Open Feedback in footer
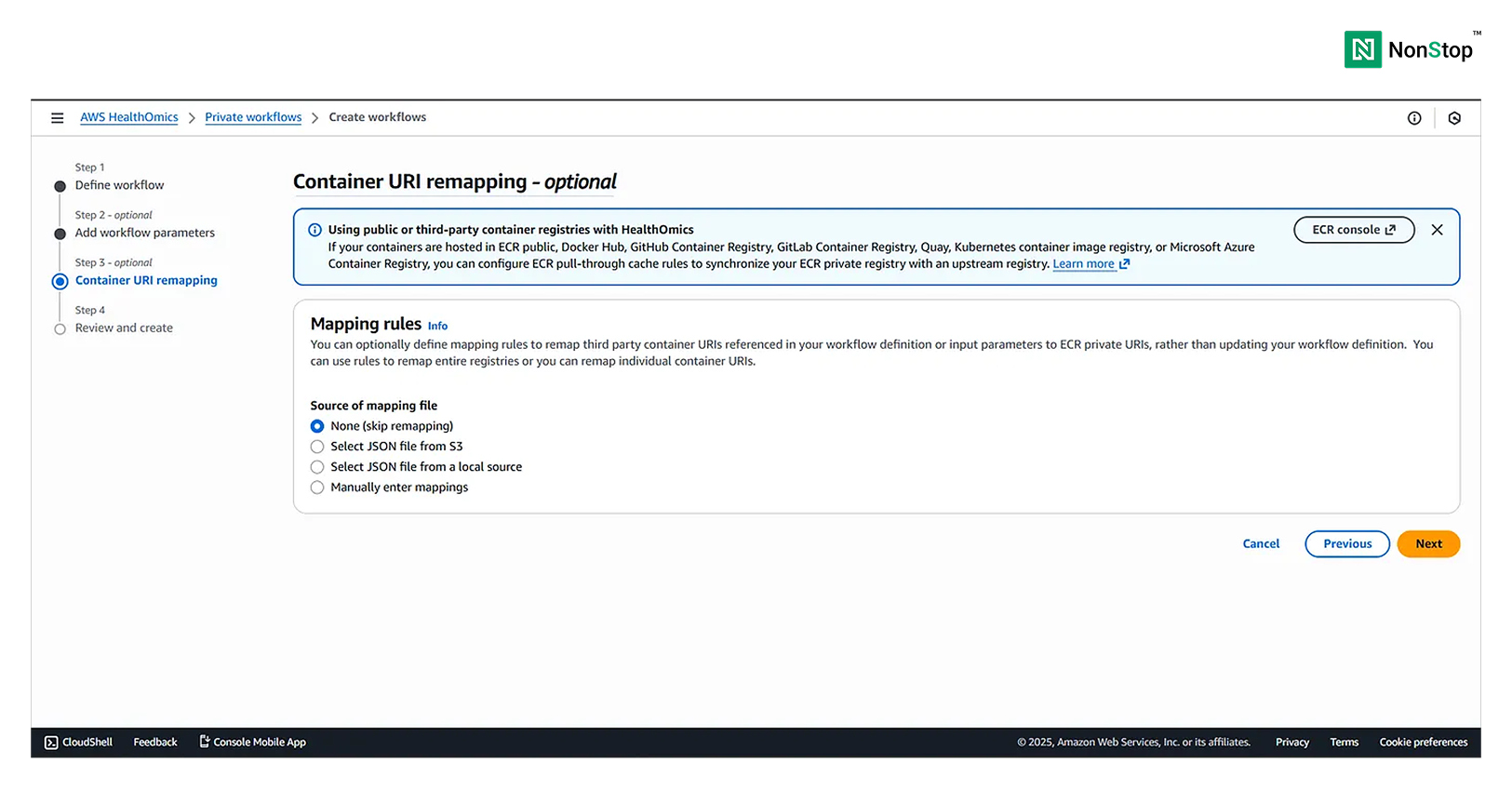The width and height of the screenshot is (1512, 789). point(155,742)
